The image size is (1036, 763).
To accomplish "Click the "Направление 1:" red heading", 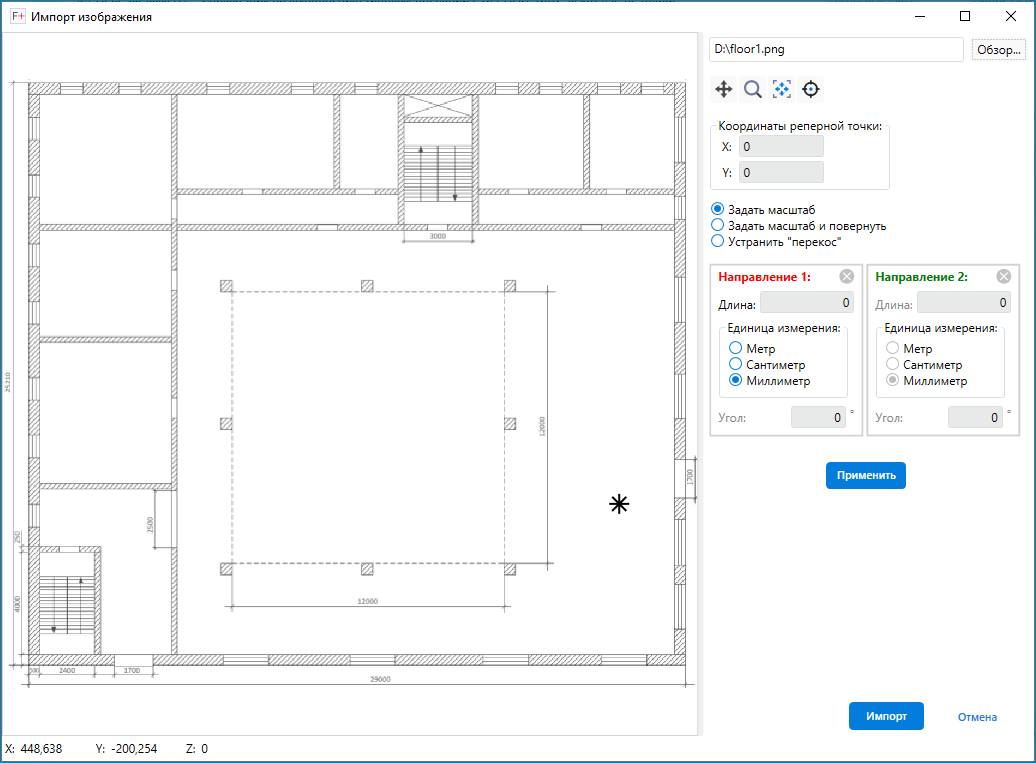I will click(x=764, y=277).
